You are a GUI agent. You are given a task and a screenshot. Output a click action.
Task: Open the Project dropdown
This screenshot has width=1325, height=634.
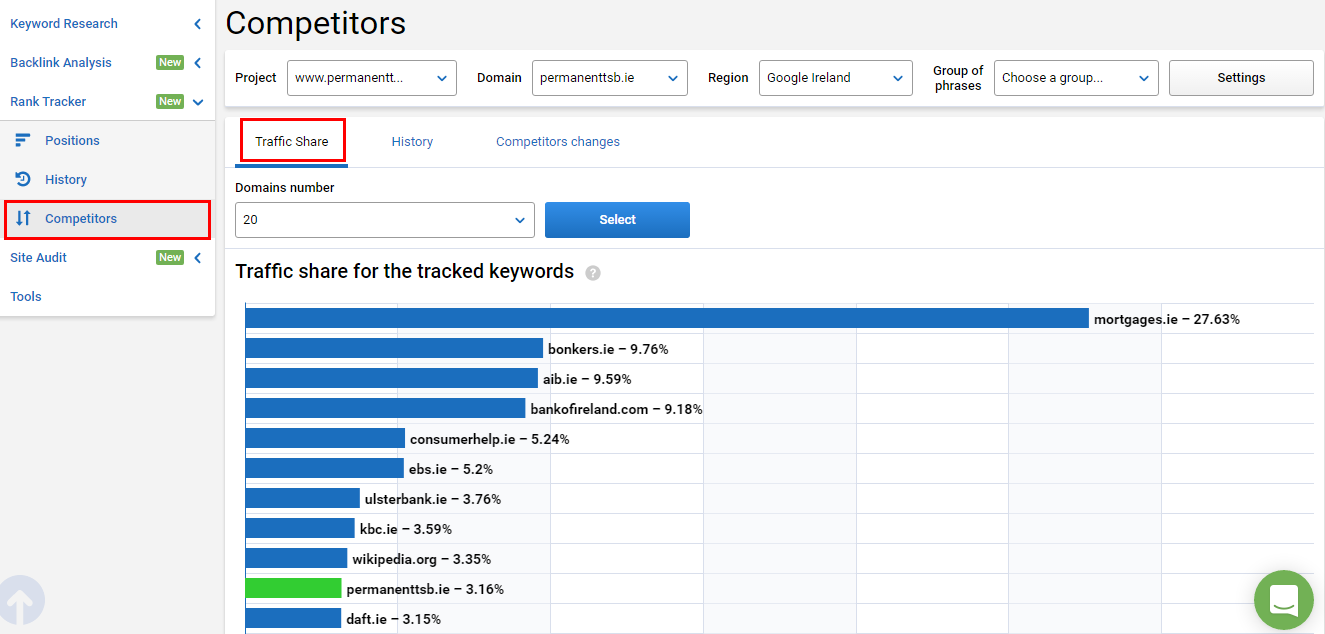coord(372,78)
